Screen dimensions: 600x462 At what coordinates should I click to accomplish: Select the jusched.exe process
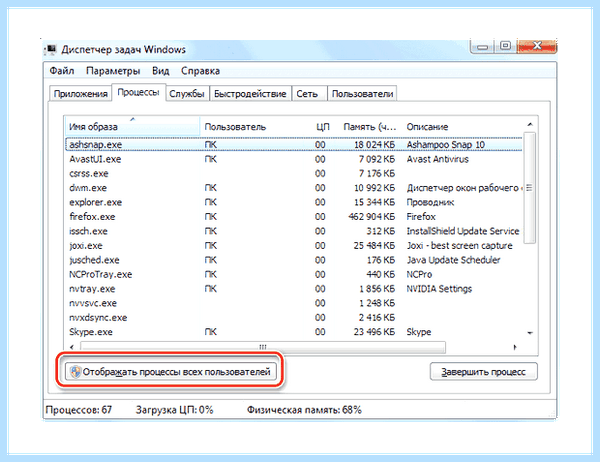coord(294,260)
